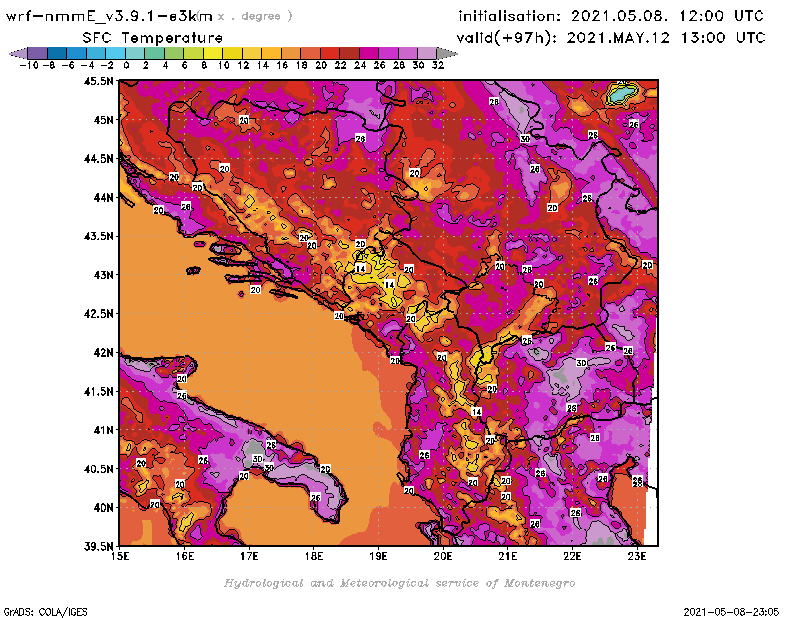Click the 15E longitude axis label
This screenshot has width=800, height=618.
pos(120,556)
